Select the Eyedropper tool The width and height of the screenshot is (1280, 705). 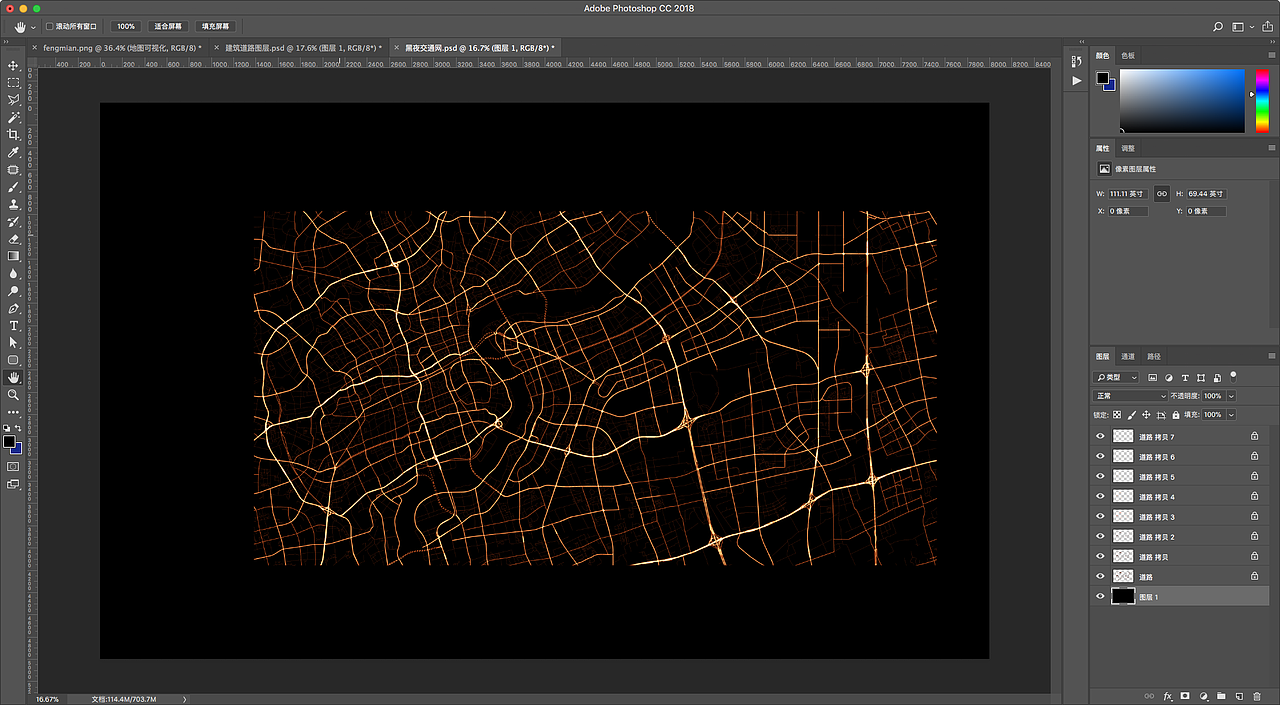14,152
